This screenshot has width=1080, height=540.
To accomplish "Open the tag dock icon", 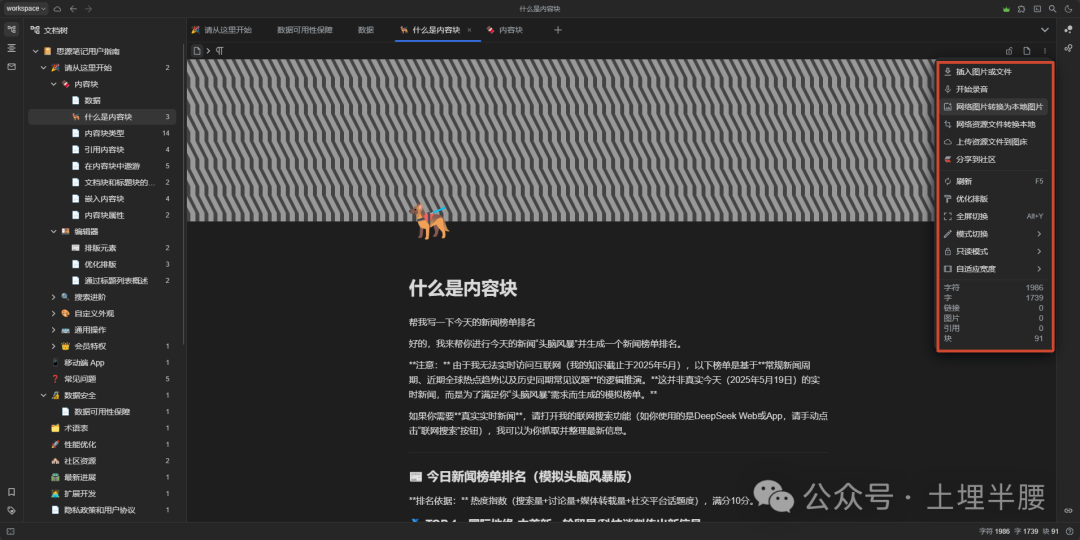I will coord(11,510).
